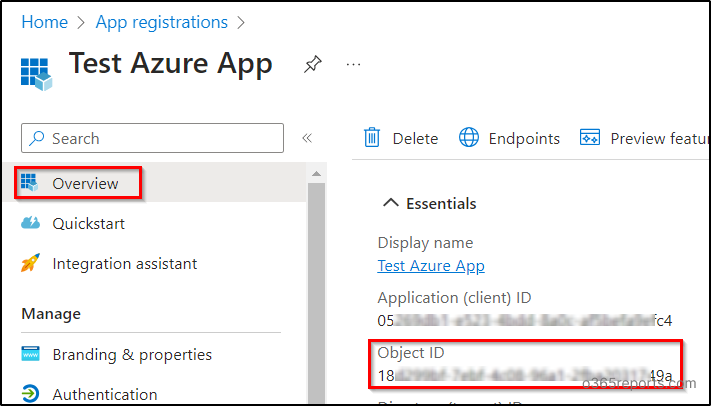Viewport: 711px width, 406px height.
Task: Collapse the Essentials section
Action: [x=391, y=204]
